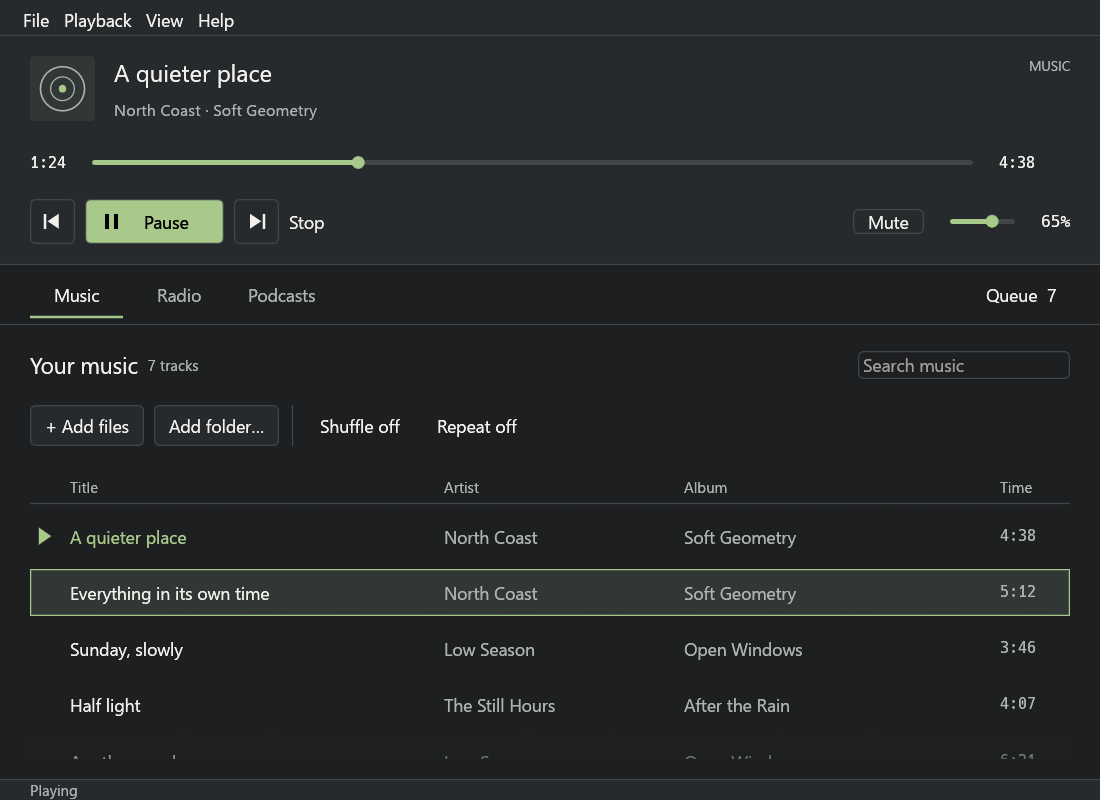Click artist 'Low Season' in Sunday, slowly row
Viewport: 1100px width, 800px height.
click(489, 650)
